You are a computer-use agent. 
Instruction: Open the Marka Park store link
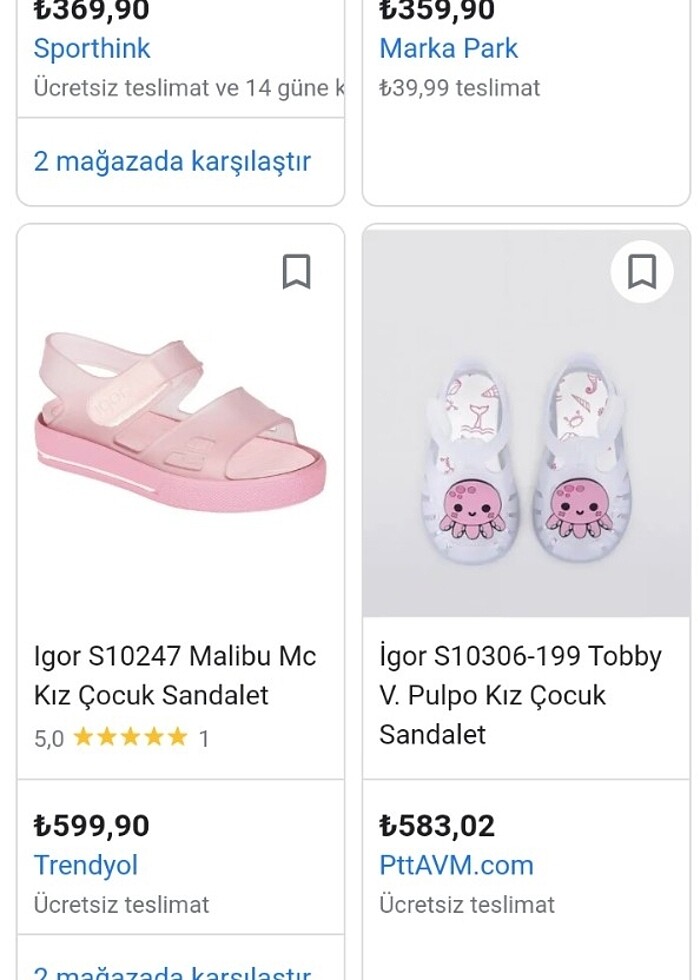tap(448, 48)
